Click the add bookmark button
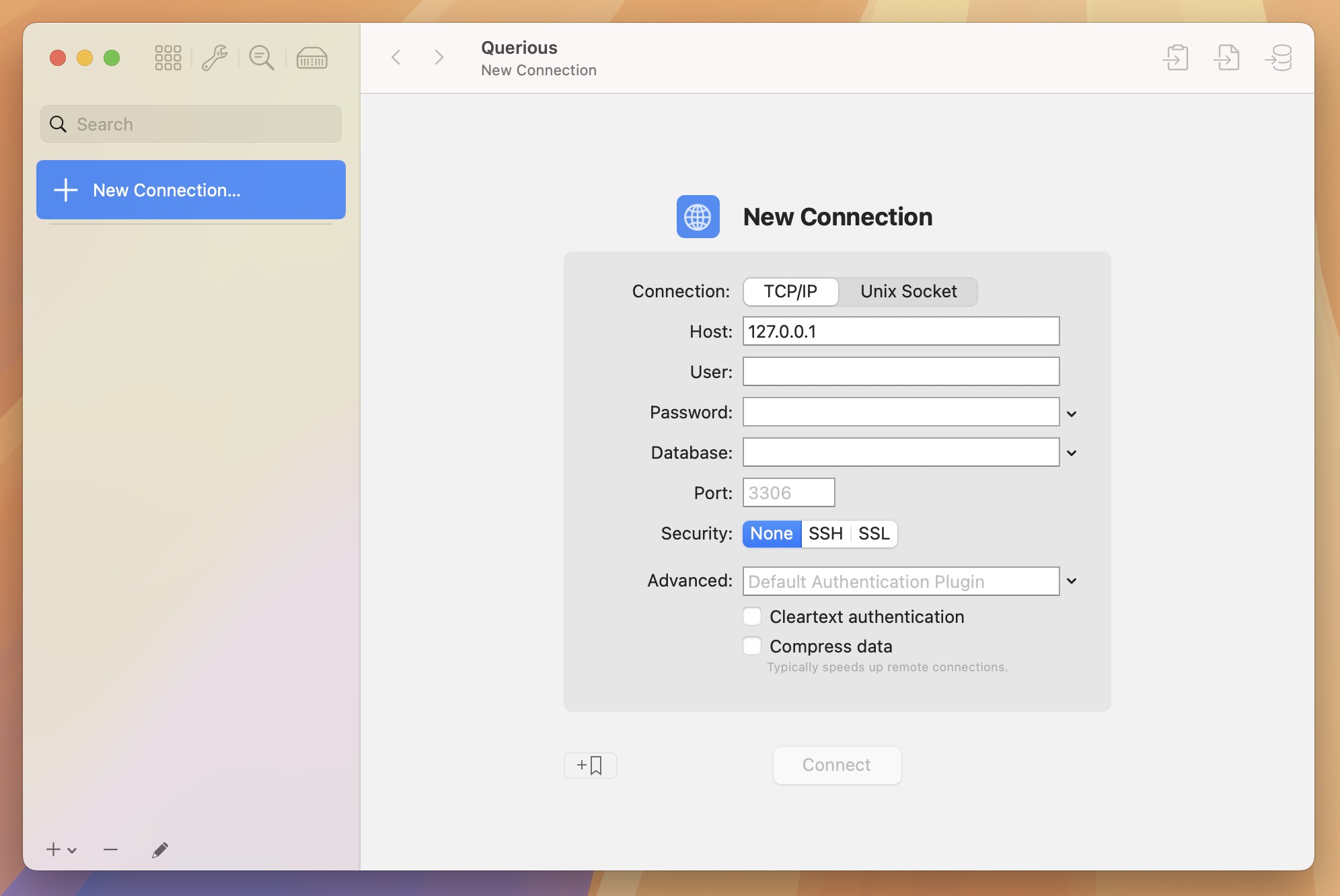The height and width of the screenshot is (896, 1340). (590, 765)
